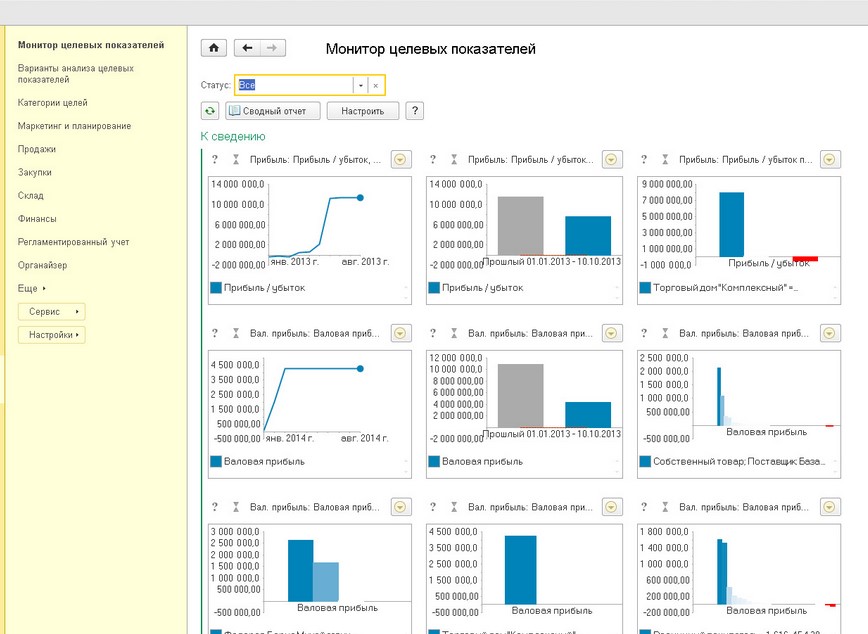Click the green refresh icon
The image size is (868, 634).
(x=210, y=111)
